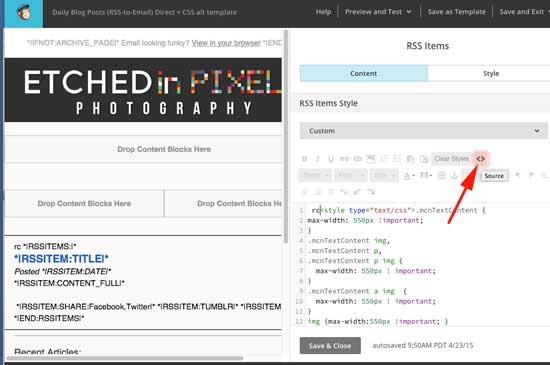Viewport: 550px width, 365px height.
Task: Toggle the Source code view icon
Action: tap(480, 159)
